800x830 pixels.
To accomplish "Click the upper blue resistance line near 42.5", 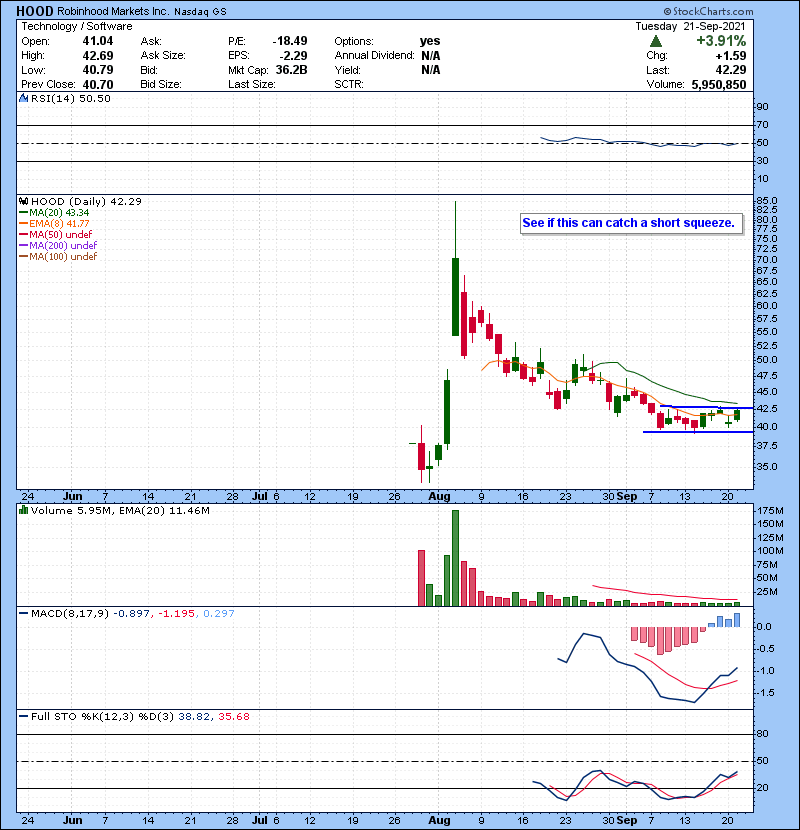I will (x=707, y=408).
